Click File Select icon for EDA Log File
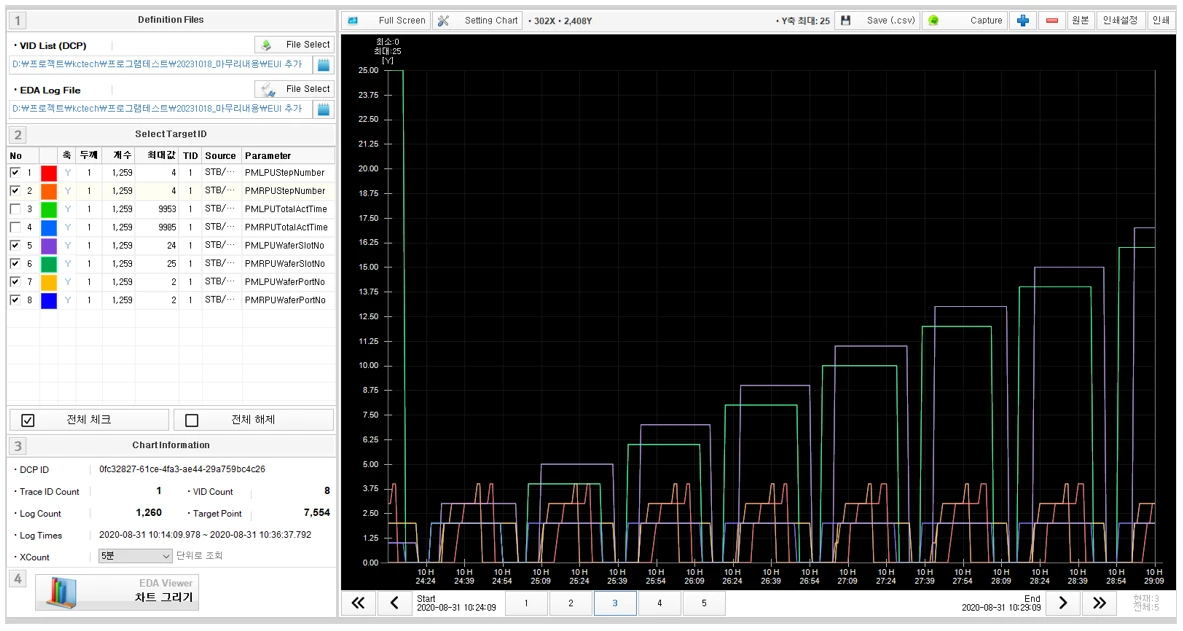This screenshot has width=1183, height=631. coord(267,89)
